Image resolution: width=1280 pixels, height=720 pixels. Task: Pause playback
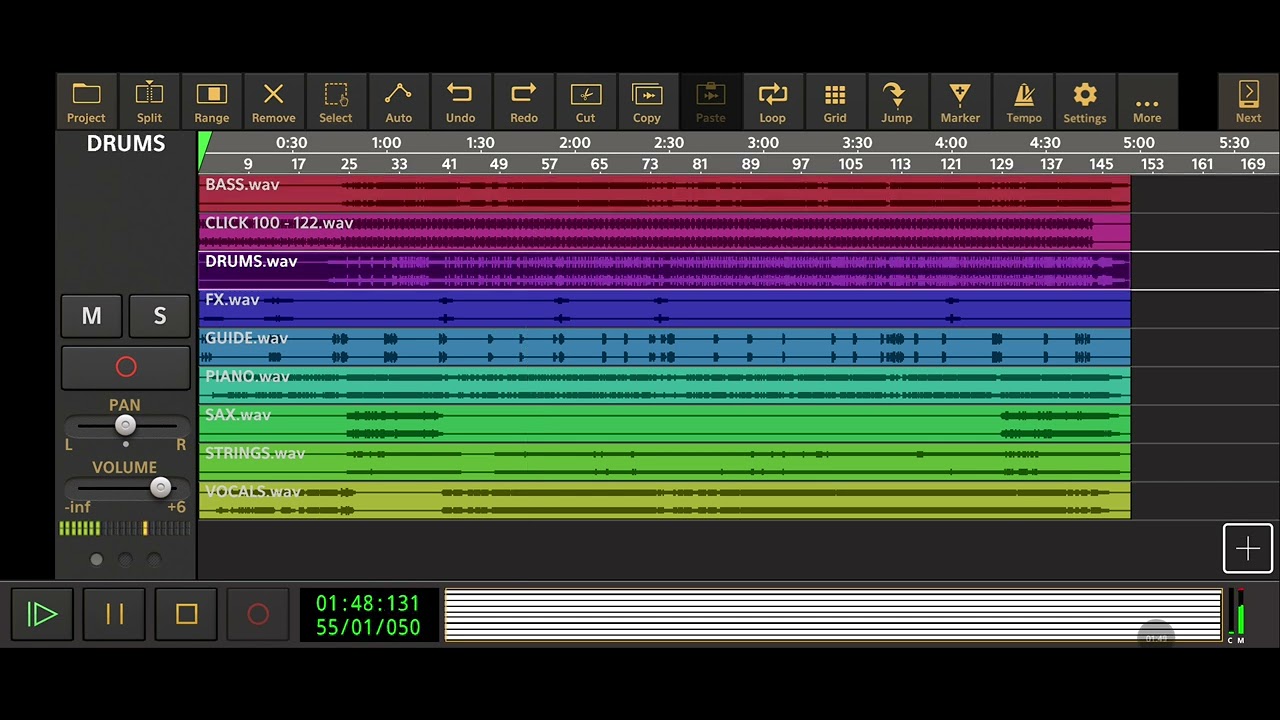point(114,614)
